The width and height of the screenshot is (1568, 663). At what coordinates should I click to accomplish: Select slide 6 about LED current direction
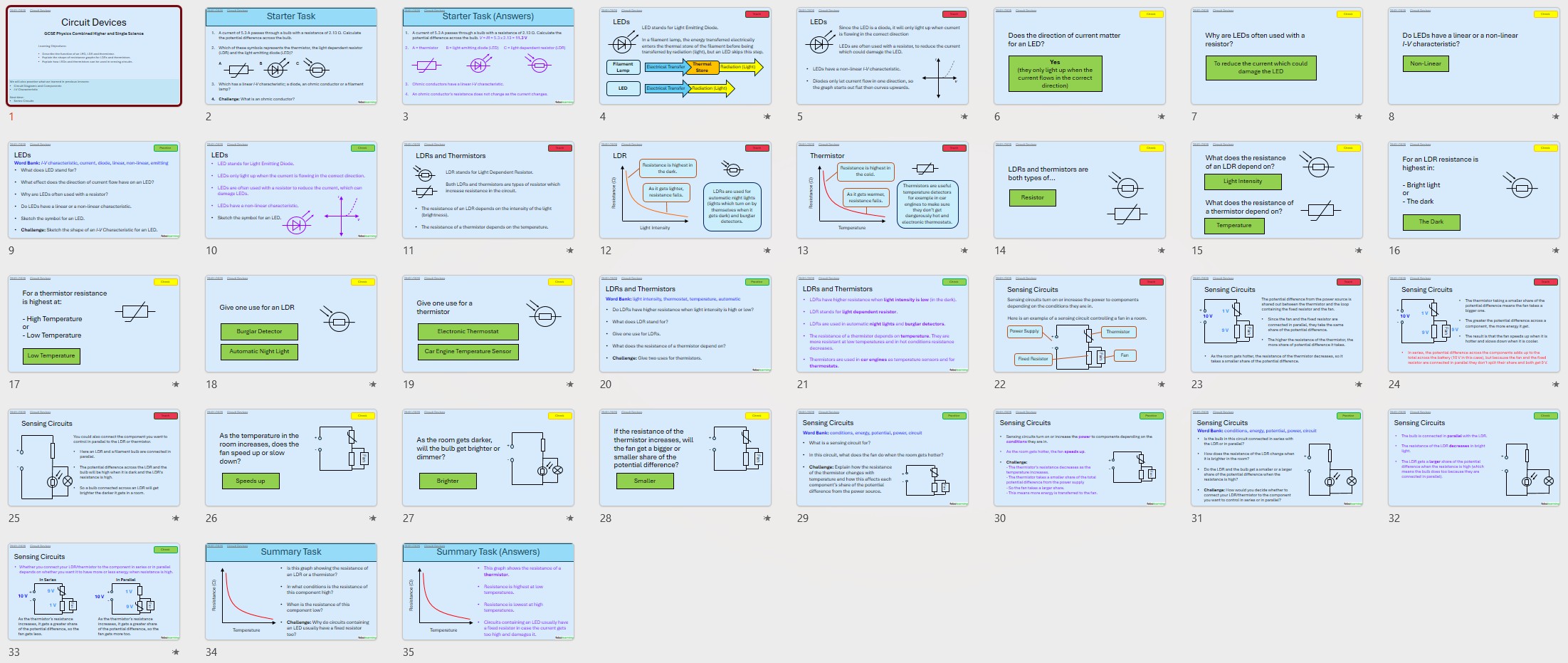click(1080, 56)
